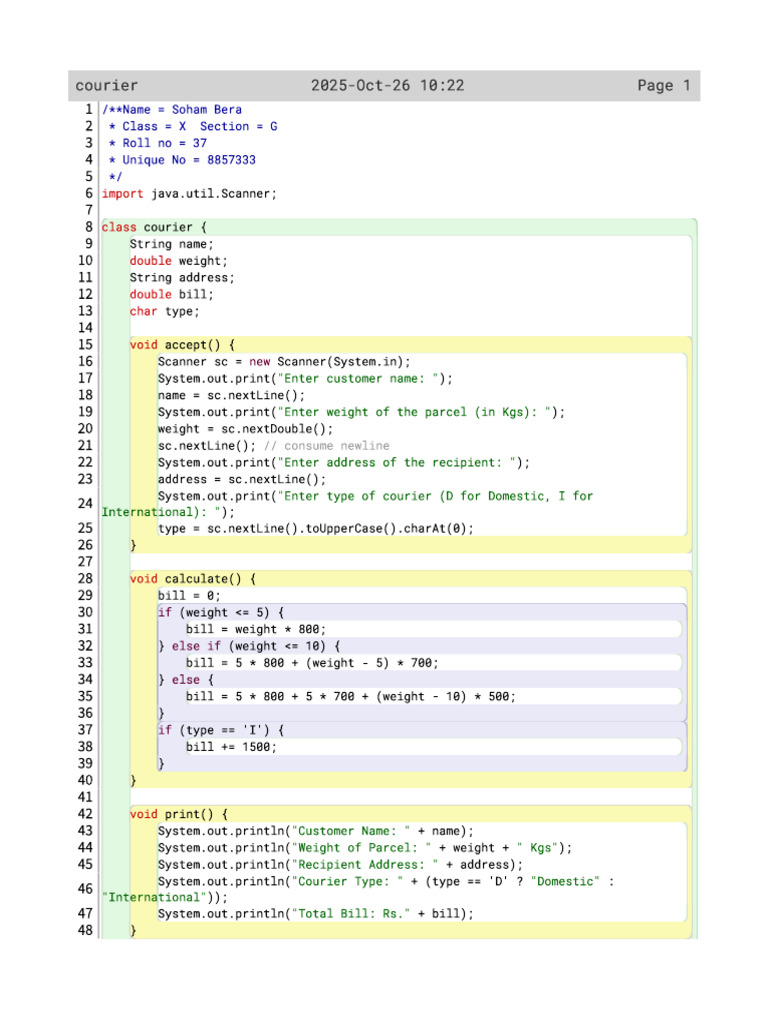Click the line 'weight = sc.nextDouble();'
This screenshot has height=1024, width=768.
[x=246, y=429]
